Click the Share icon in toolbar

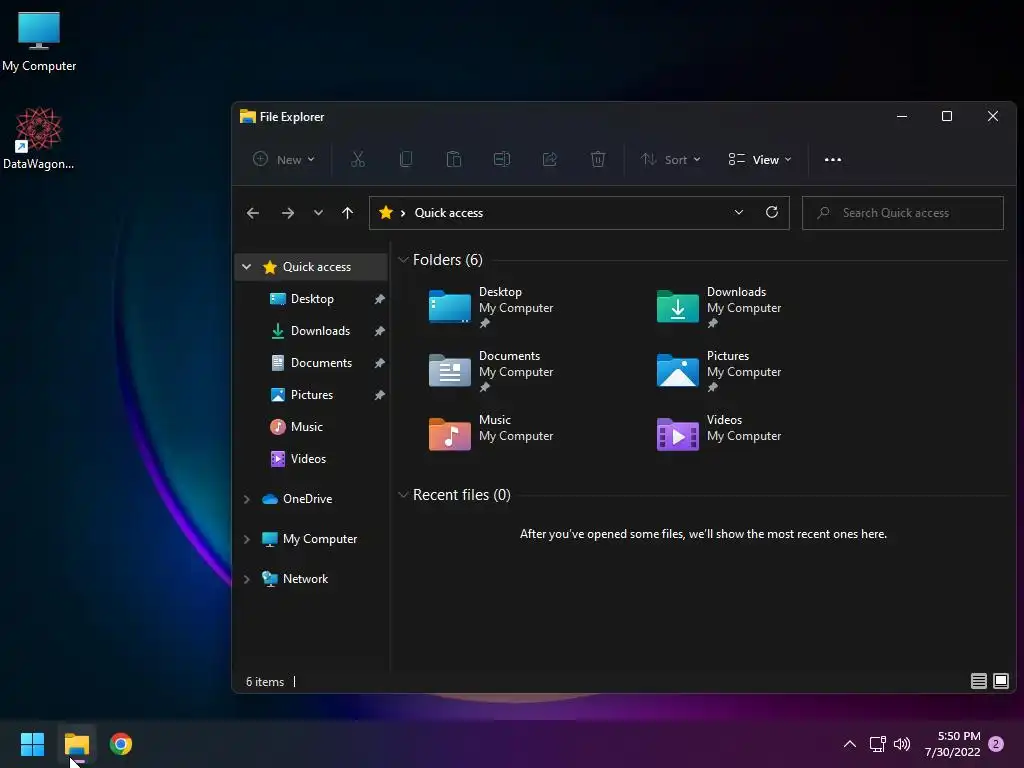550,159
